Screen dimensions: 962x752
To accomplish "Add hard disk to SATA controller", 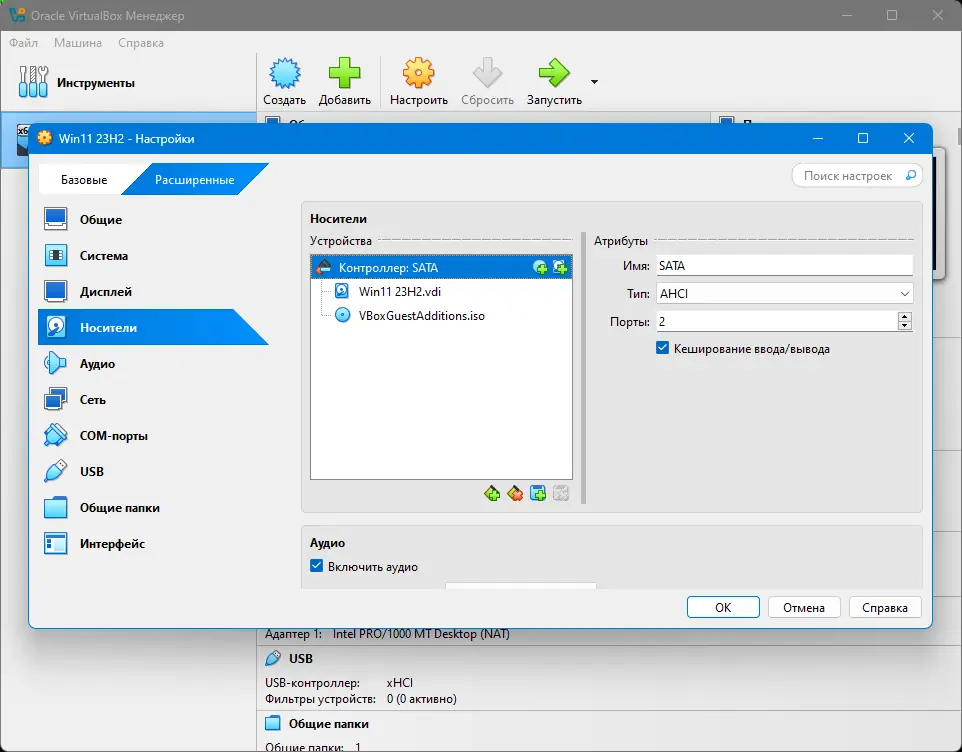I will pos(560,267).
